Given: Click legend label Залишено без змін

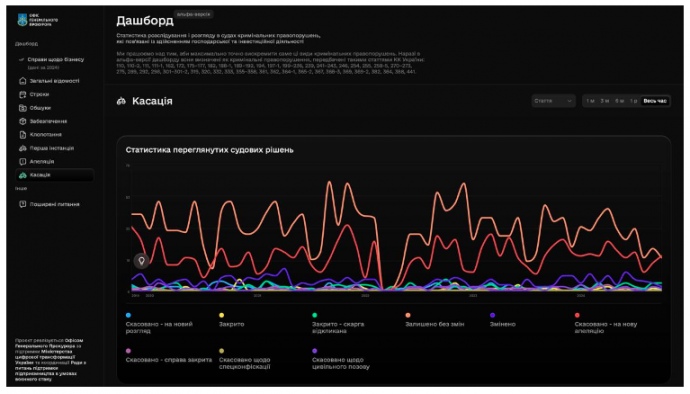Looking at the screenshot, I should (x=434, y=324).
